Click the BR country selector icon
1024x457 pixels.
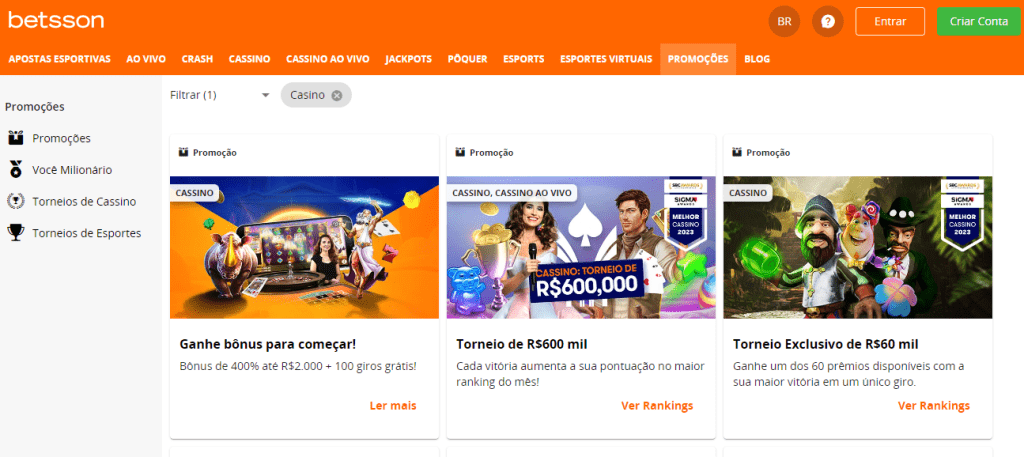point(784,22)
